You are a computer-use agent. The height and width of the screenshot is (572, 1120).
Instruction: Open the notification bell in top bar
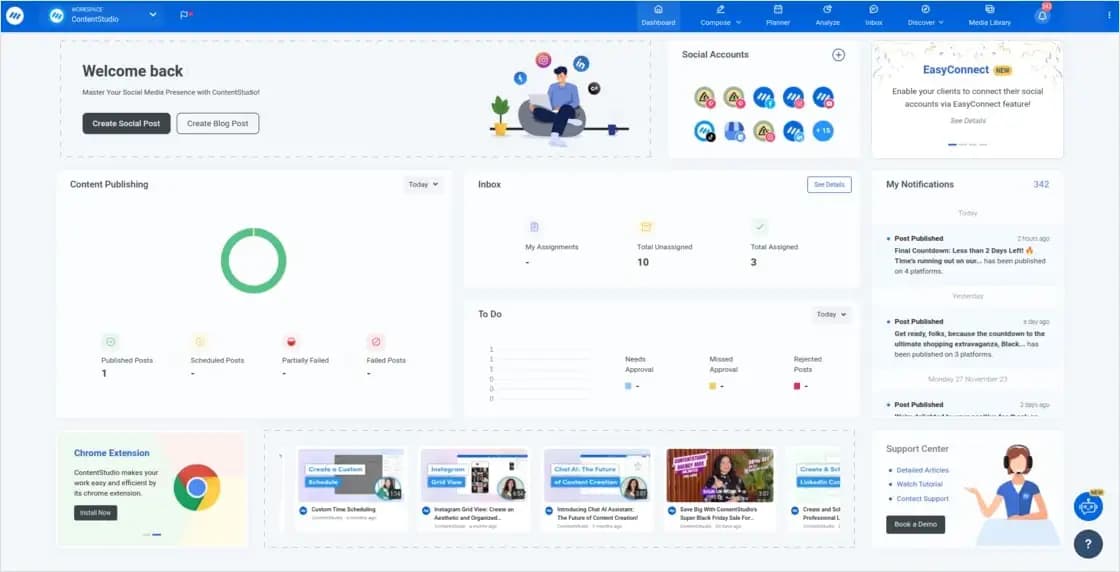click(1042, 15)
